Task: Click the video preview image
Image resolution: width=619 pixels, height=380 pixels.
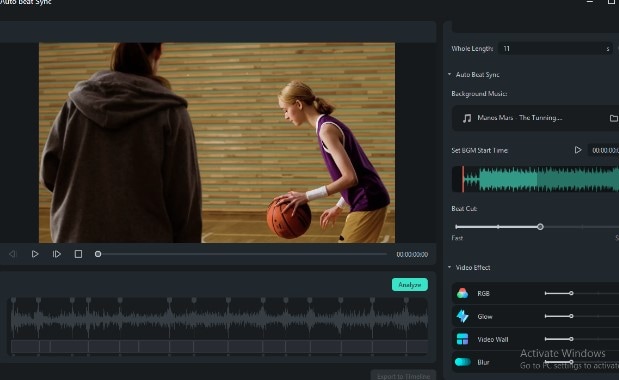Action: [x=217, y=142]
